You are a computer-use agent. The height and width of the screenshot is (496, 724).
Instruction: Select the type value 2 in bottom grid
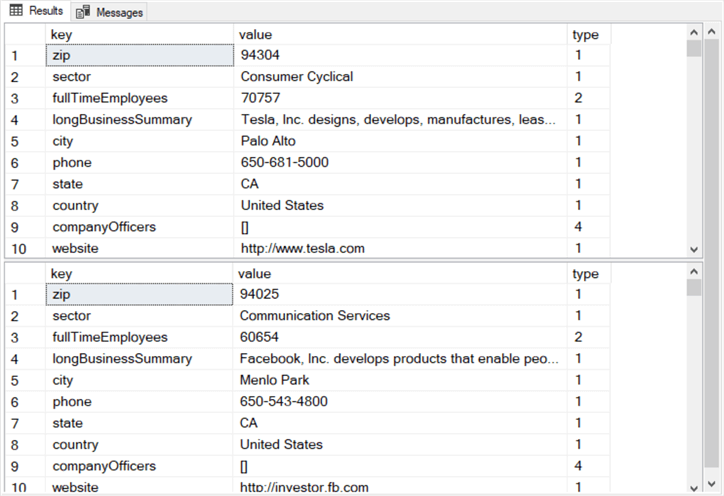tap(589, 337)
